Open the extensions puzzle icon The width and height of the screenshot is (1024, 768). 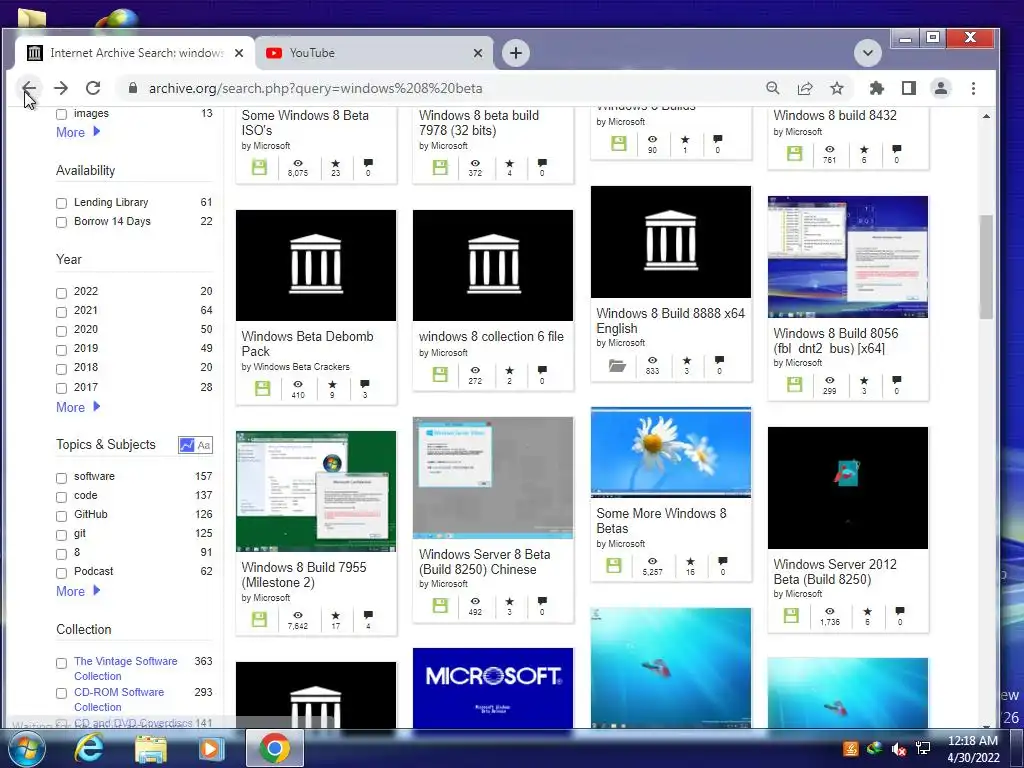(876, 88)
